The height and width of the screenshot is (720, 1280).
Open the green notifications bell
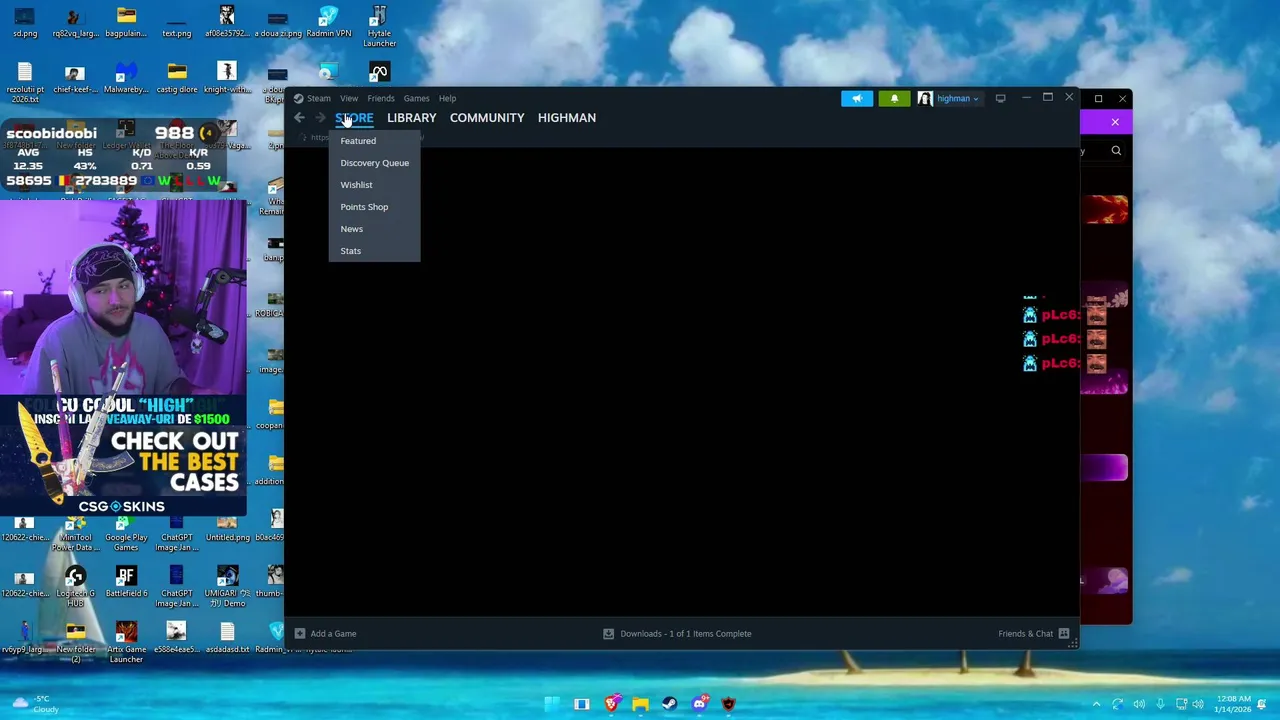pos(894,98)
